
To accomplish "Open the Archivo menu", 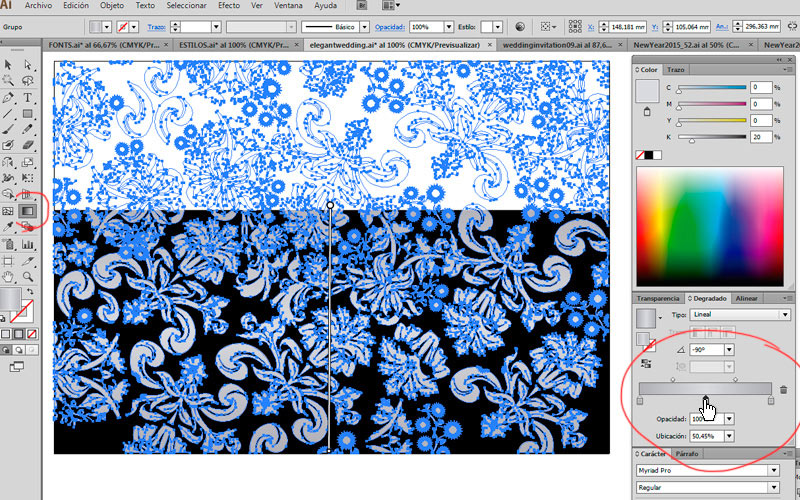I will tap(38, 6).
